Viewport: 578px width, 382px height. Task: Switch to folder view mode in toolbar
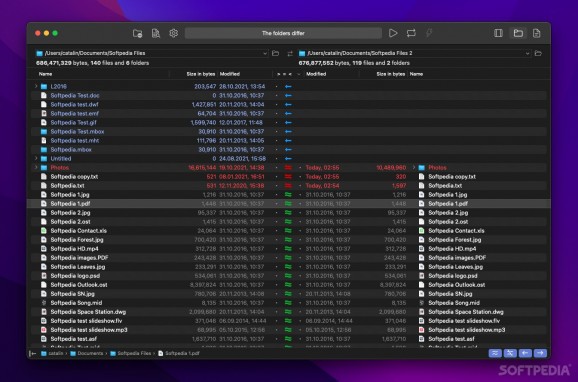518,33
